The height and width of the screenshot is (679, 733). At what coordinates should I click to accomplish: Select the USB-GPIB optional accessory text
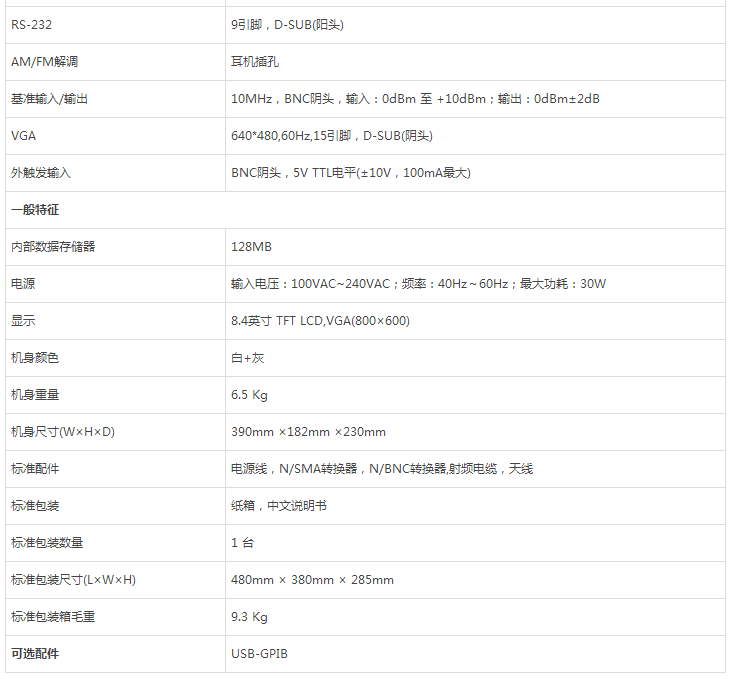click(259, 654)
